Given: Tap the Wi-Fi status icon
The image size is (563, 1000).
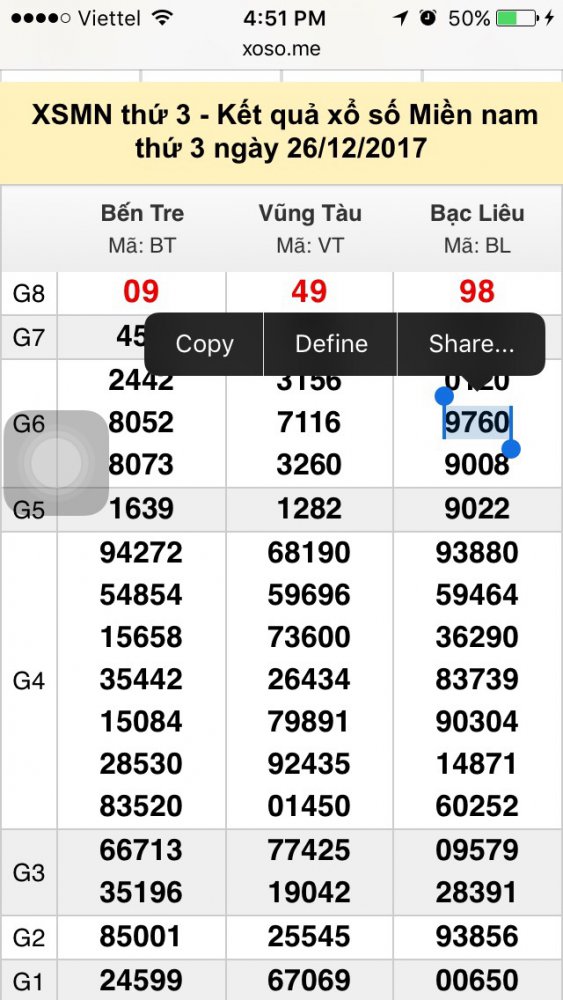Looking at the screenshot, I should pos(164,18).
